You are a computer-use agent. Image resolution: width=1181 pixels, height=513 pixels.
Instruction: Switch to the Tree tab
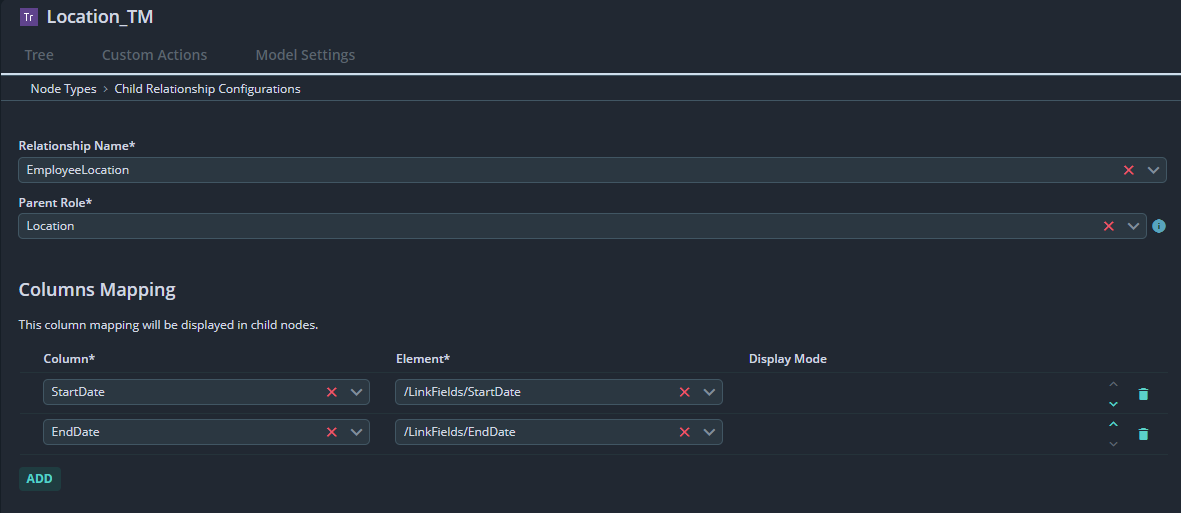39,55
